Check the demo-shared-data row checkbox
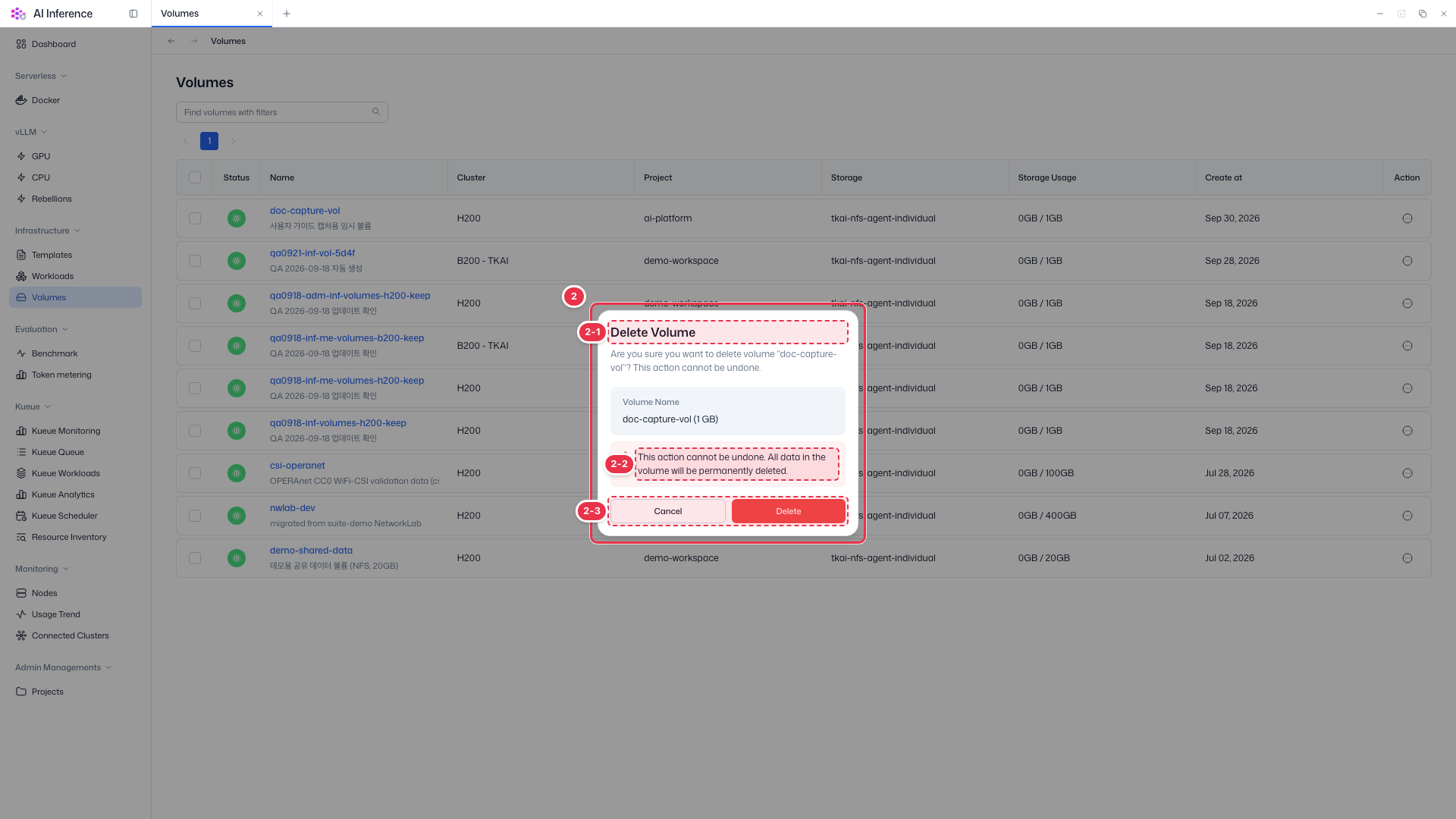 click(195, 558)
